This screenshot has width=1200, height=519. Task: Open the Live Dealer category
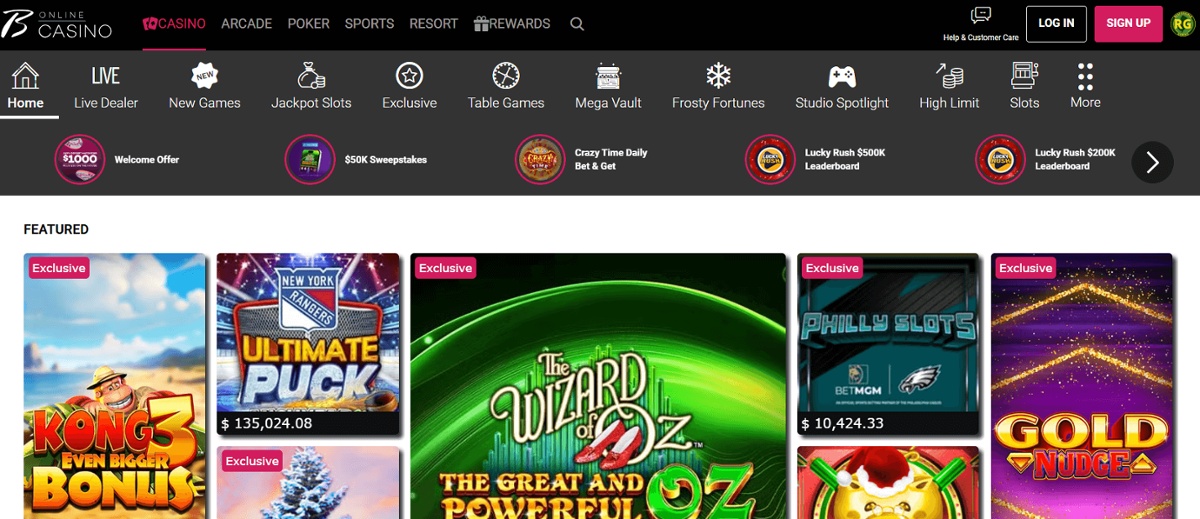[x=106, y=87]
